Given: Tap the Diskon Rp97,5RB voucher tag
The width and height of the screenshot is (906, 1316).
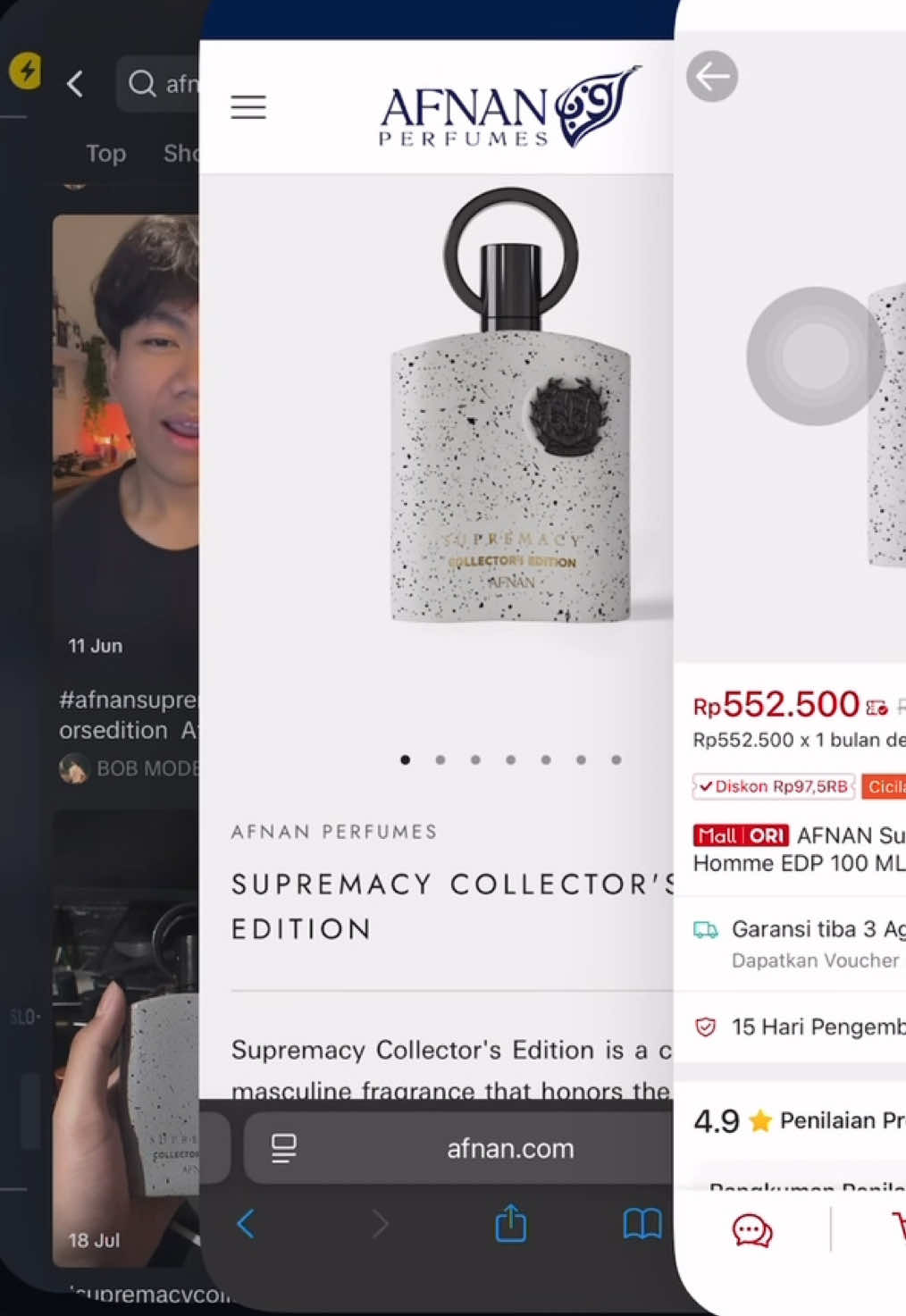Looking at the screenshot, I should [774, 786].
